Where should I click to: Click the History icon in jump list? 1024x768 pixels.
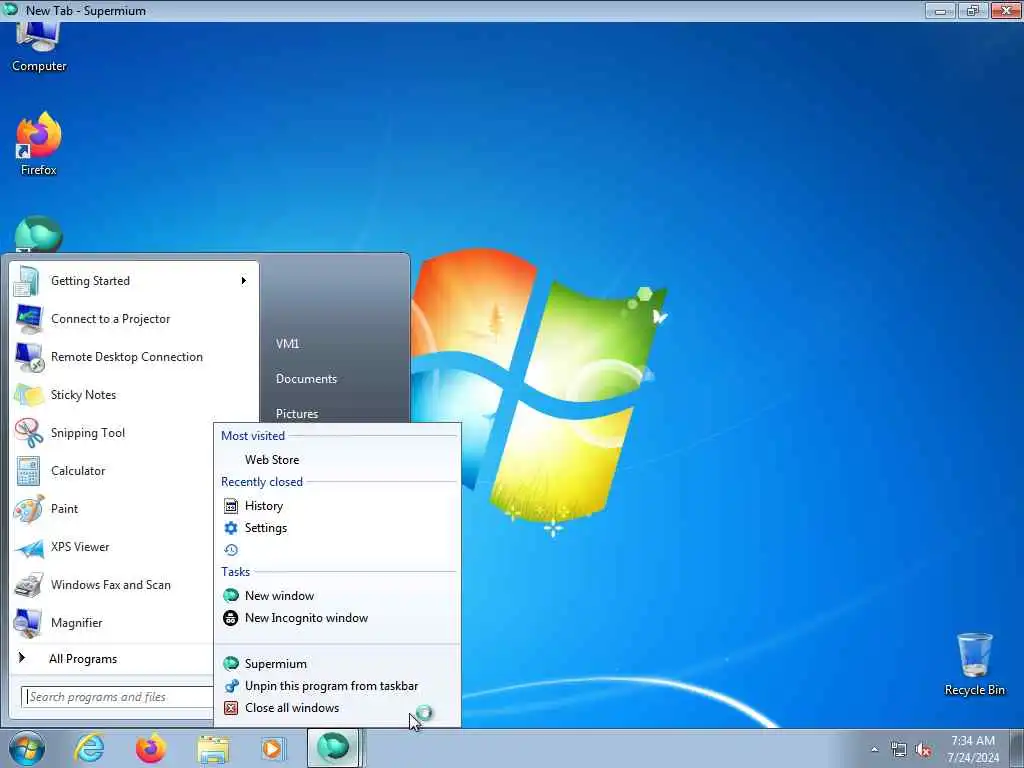pos(231,506)
